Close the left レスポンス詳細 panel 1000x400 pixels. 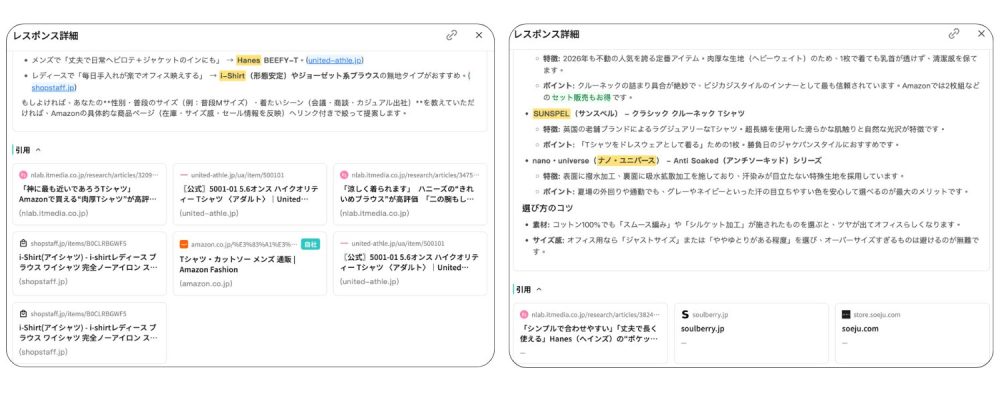(479, 35)
